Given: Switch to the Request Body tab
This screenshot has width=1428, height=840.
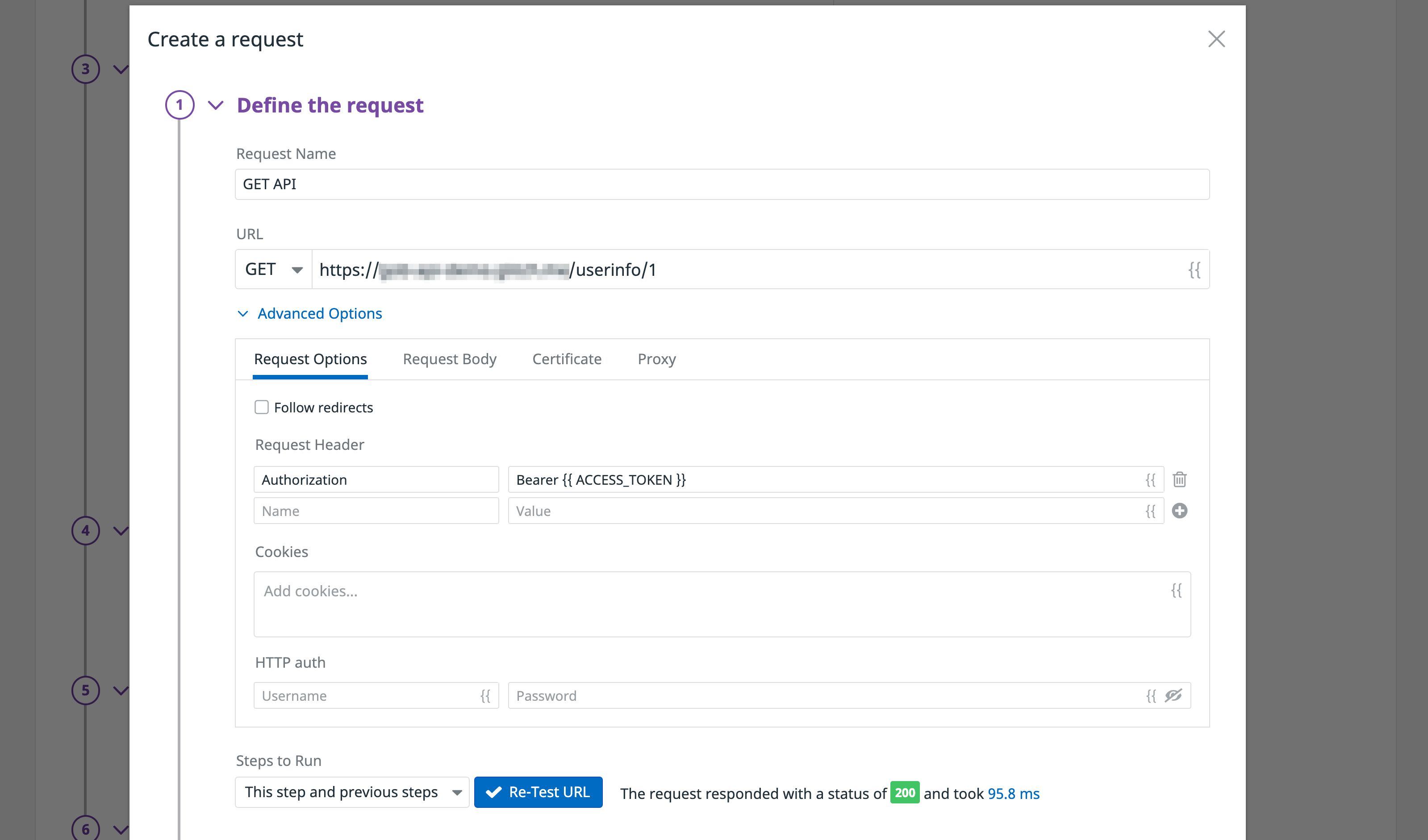Looking at the screenshot, I should (x=449, y=358).
